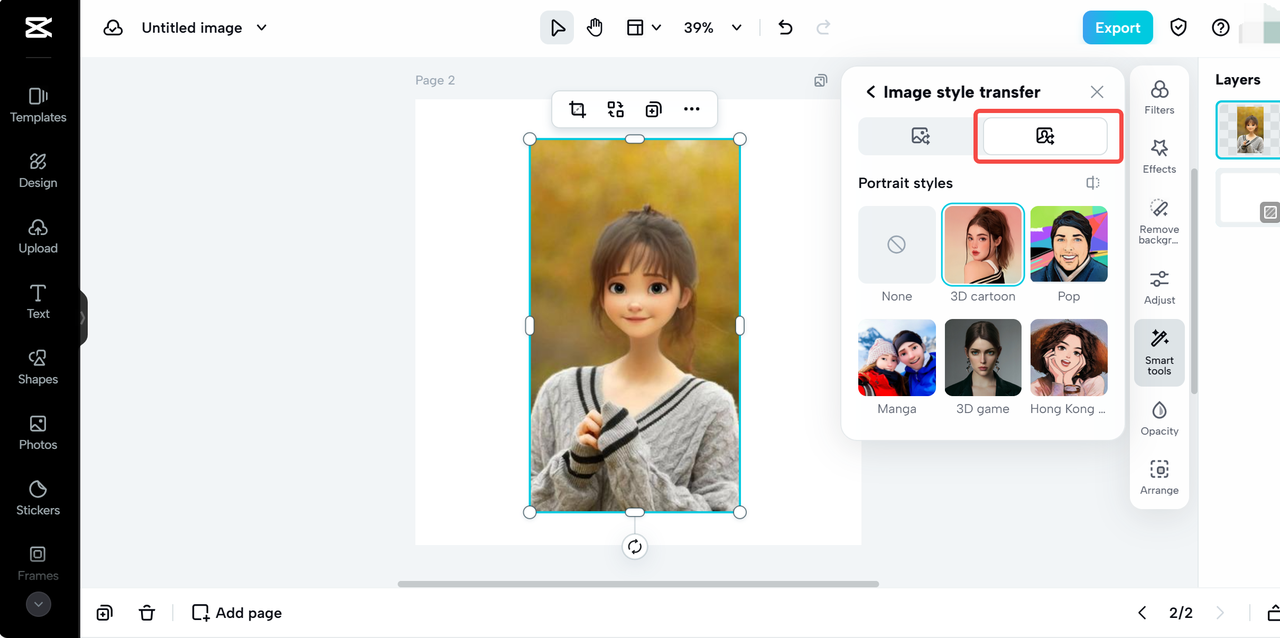The image size is (1280, 638).
Task: Click the Add page button
Action: [237, 613]
